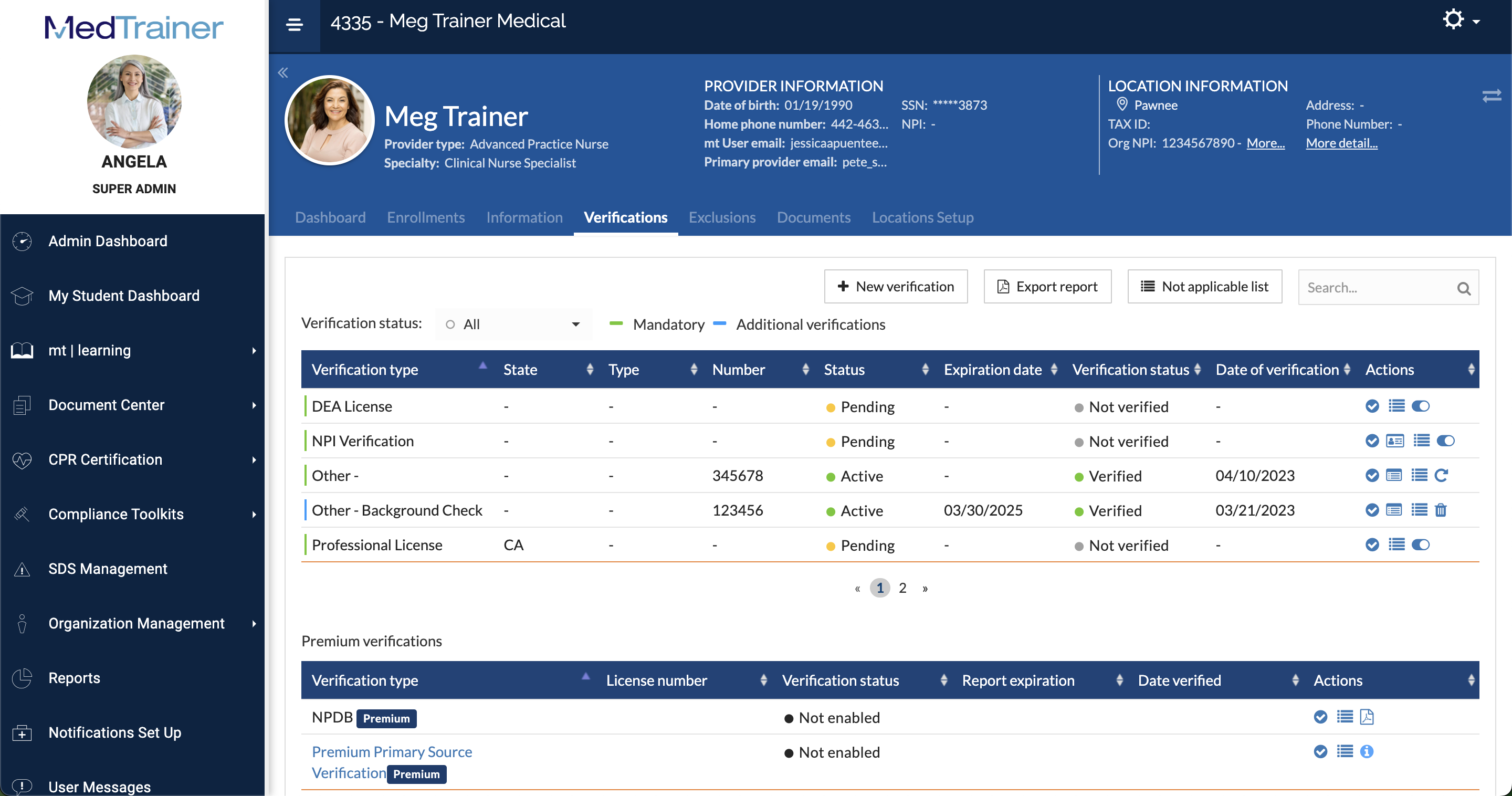Expand the Organization Management menu chevron
This screenshot has width=1512, height=796.
pyautogui.click(x=254, y=623)
